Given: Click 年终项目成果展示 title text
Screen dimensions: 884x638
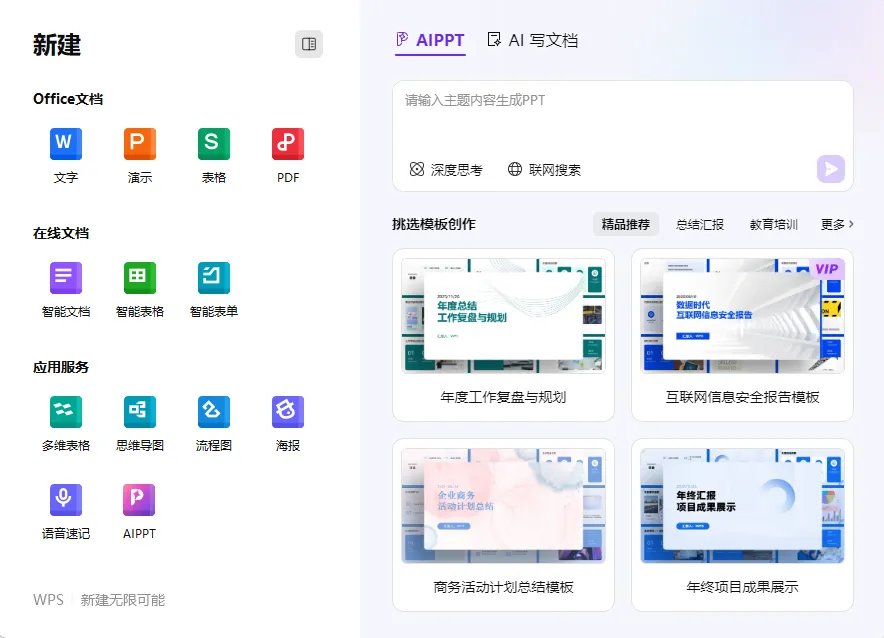Looking at the screenshot, I should (742, 587).
